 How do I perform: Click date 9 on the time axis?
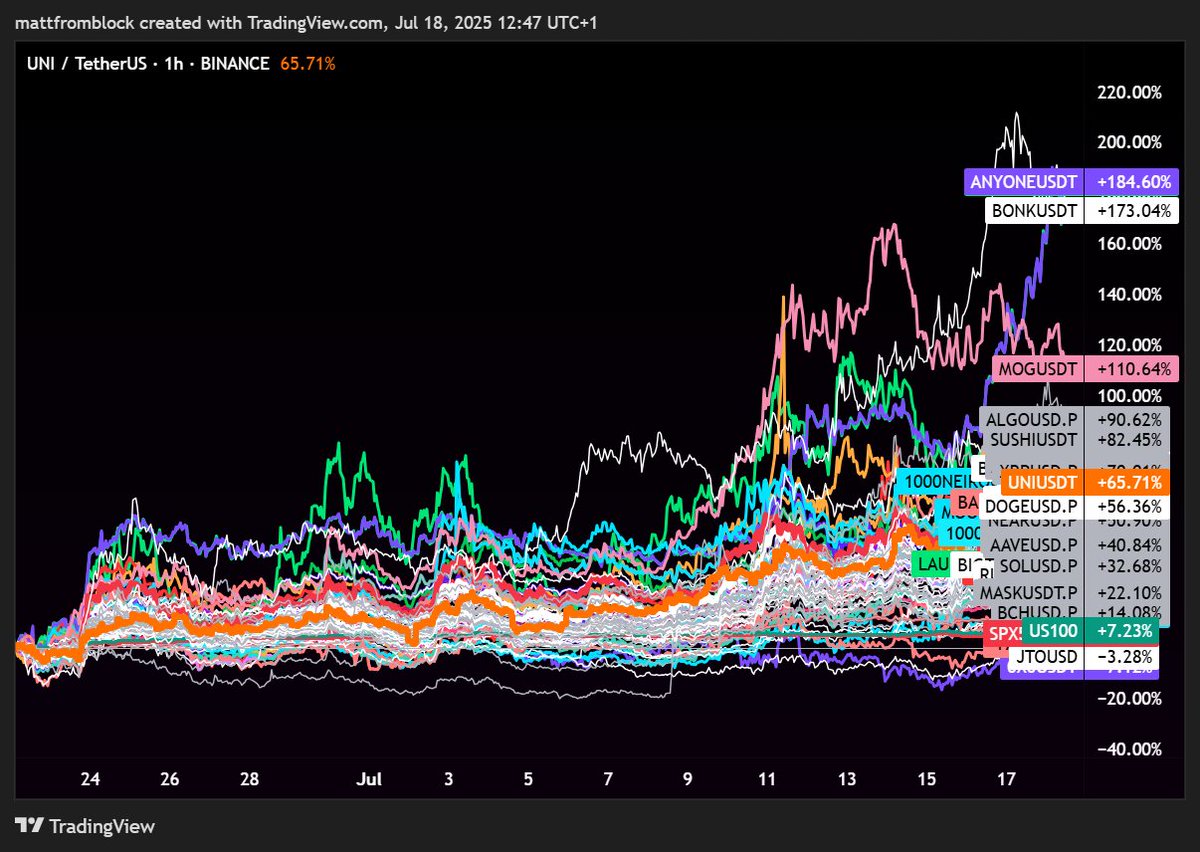click(688, 779)
